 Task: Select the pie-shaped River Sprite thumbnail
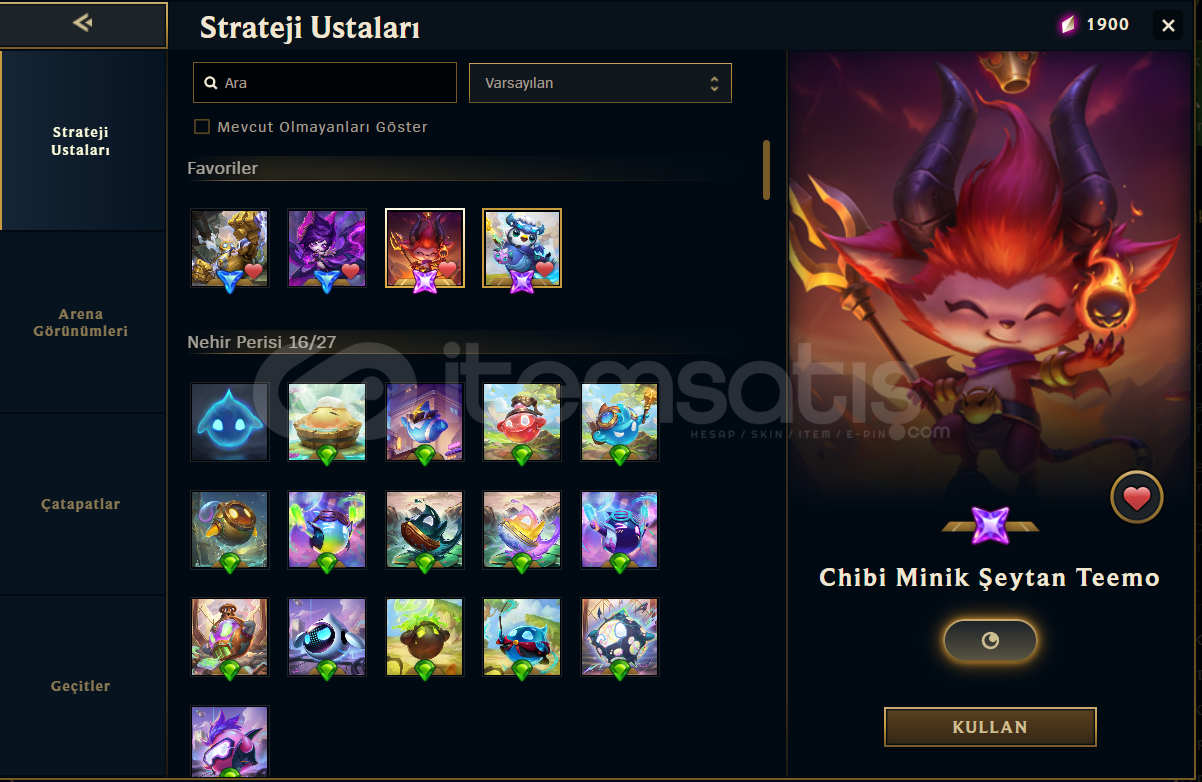pyautogui.click(x=327, y=422)
